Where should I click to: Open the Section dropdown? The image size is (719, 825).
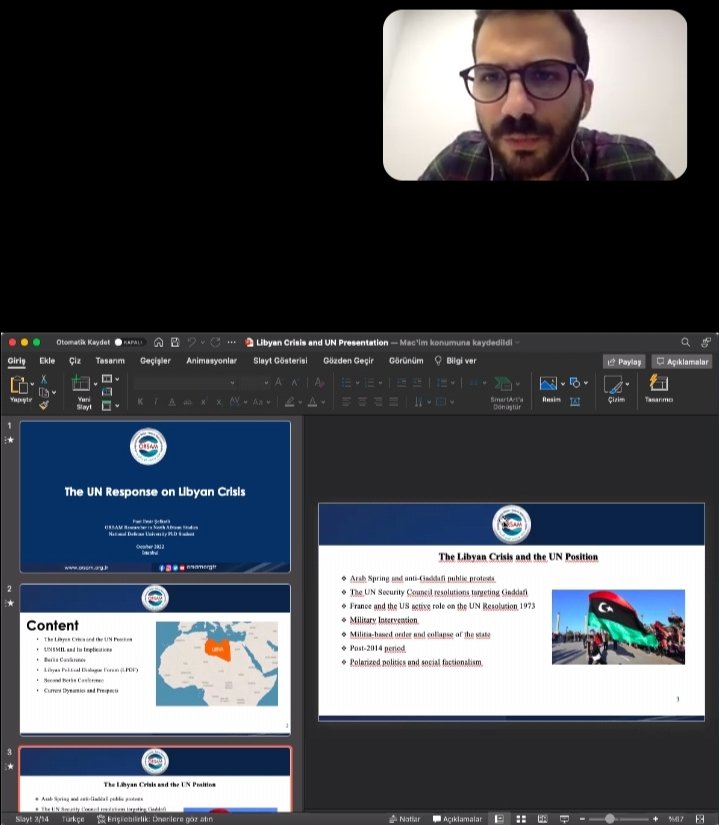[110, 405]
